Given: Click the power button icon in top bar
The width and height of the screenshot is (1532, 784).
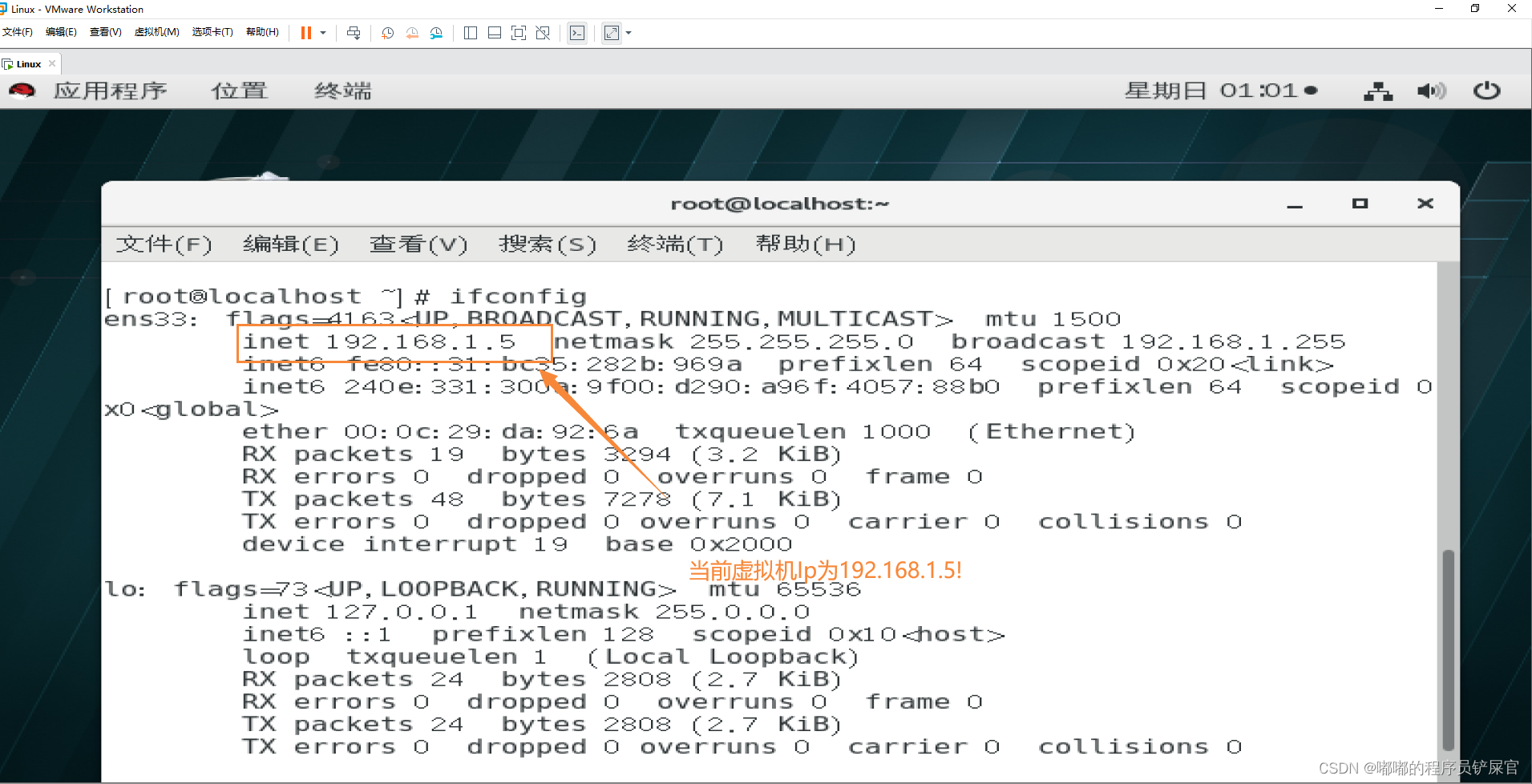Looking at the screenshot, I should point(1487,91).
